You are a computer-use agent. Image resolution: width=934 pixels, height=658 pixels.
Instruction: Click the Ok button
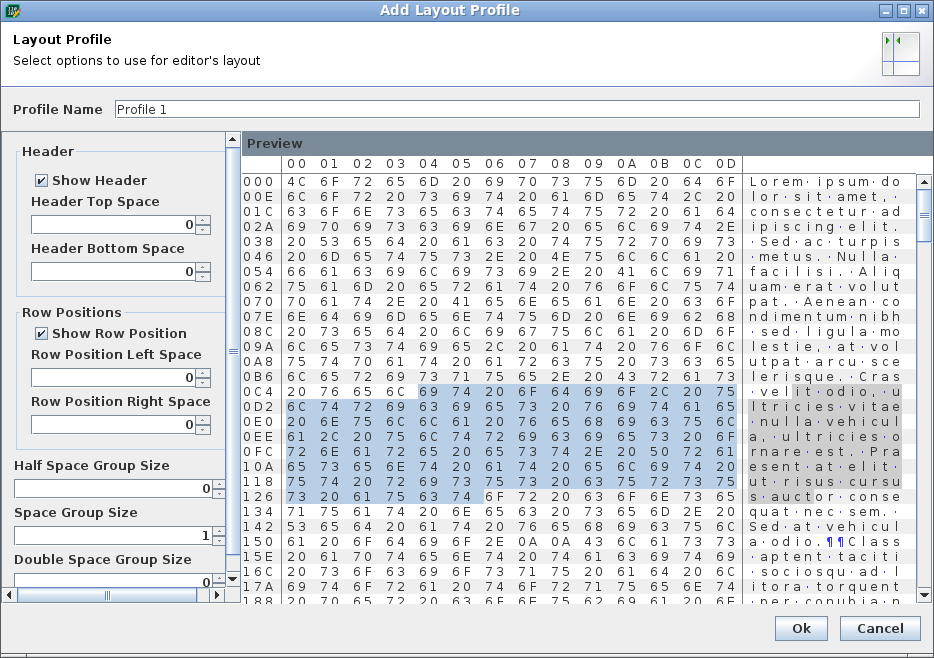[801, 628]
